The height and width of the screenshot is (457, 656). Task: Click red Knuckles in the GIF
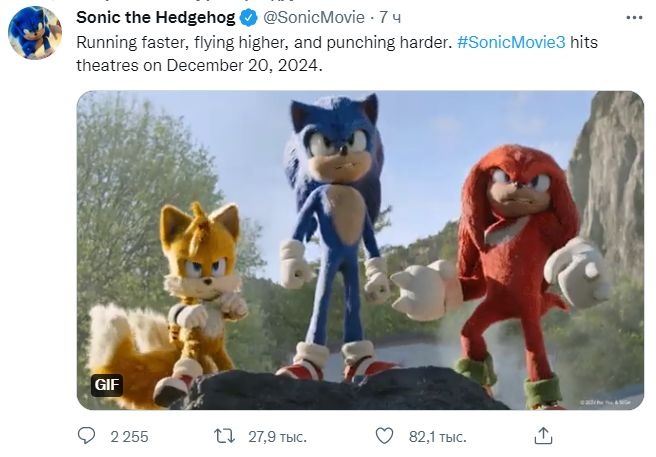point(510,250)
